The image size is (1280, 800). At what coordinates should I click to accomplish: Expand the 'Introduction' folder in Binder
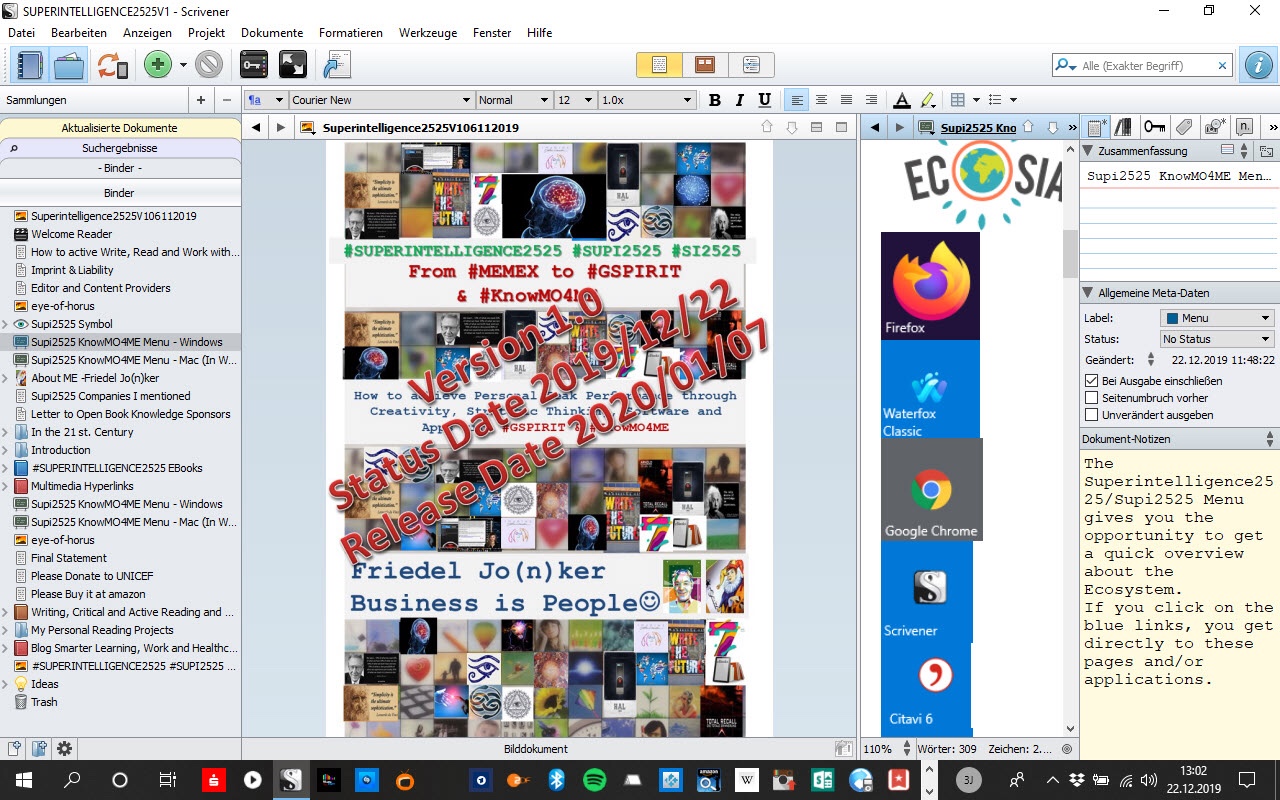click(x=7, y=450)
